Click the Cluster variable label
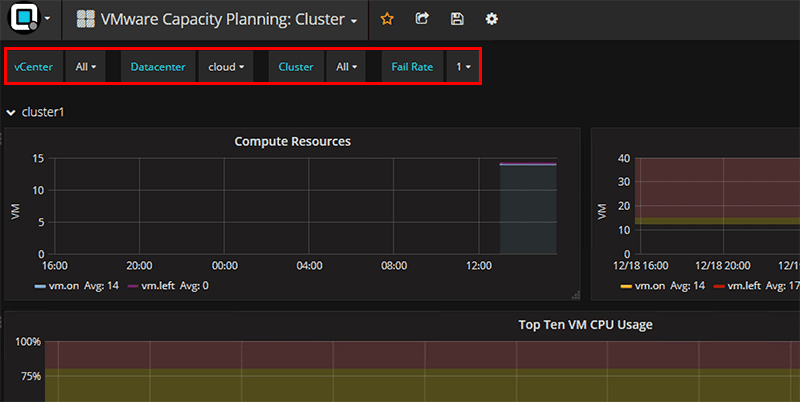Viewport: 800px width, 402px height. [x=296, y=67]
